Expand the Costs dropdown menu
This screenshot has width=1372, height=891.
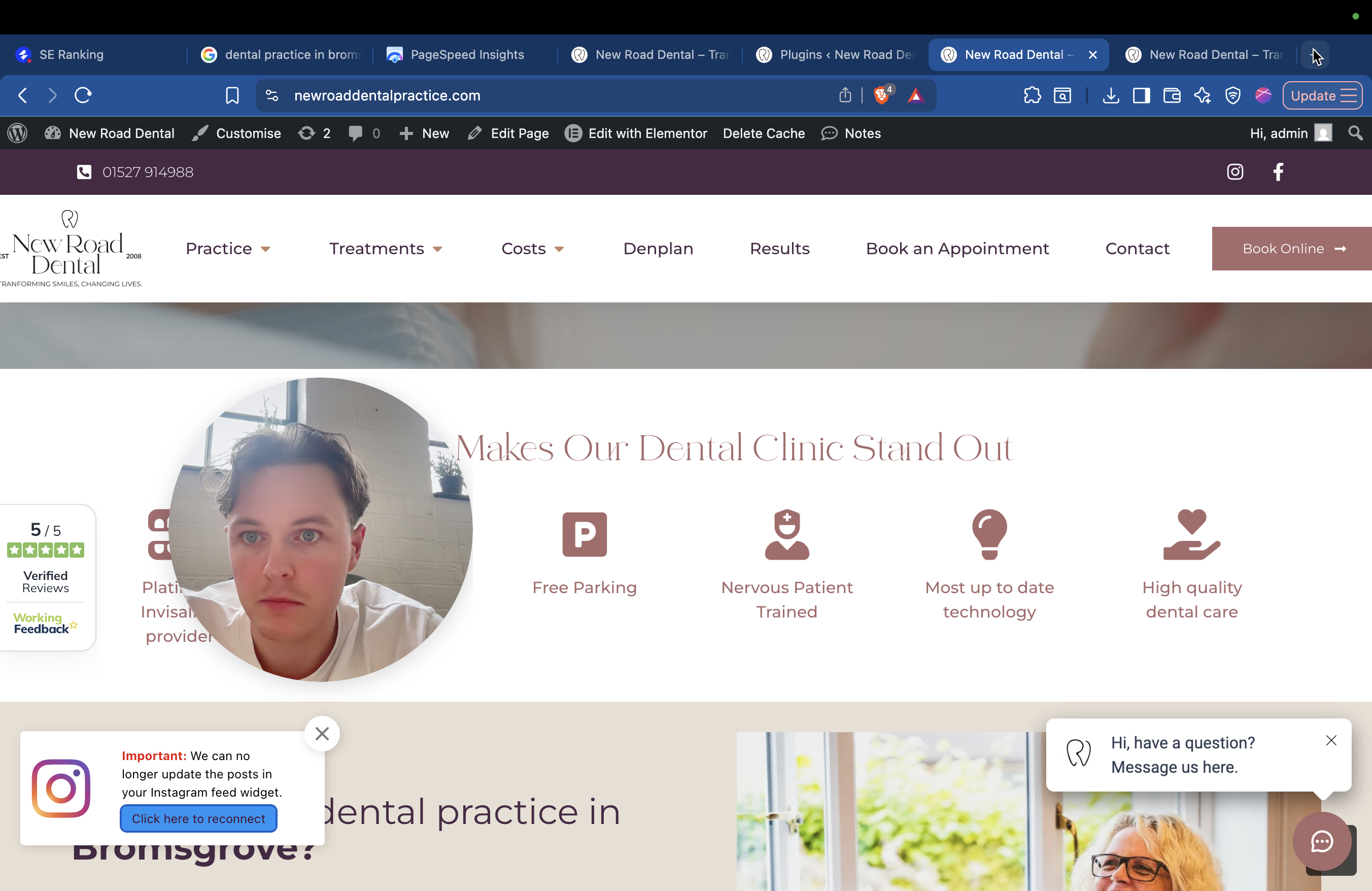[x=532, y=249]
